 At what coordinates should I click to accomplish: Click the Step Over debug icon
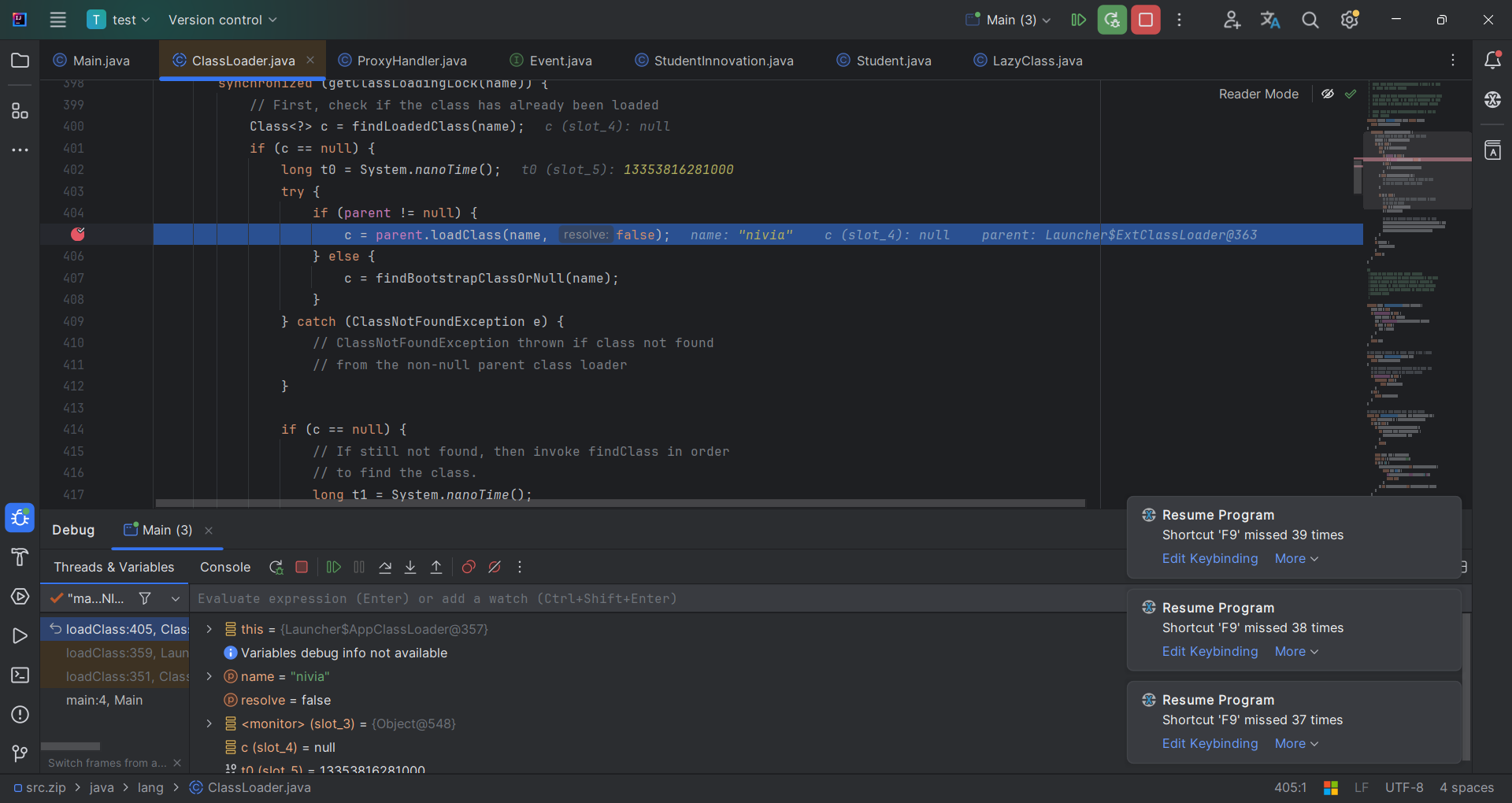[385, 567]
